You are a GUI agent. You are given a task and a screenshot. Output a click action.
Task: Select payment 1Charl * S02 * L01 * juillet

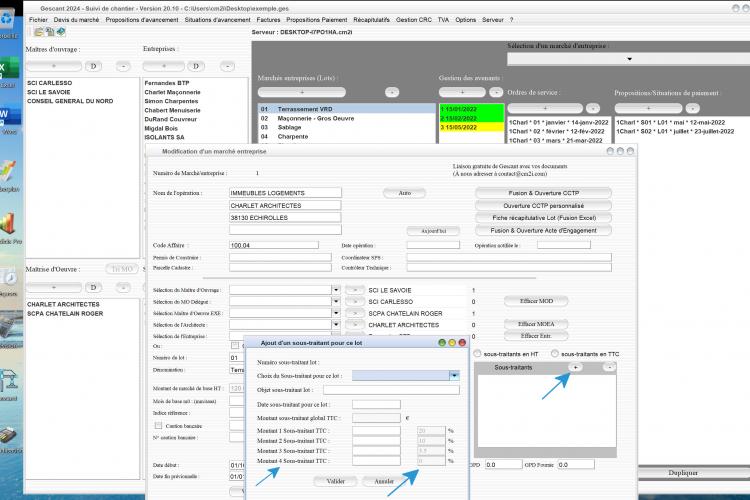[675, 131]
